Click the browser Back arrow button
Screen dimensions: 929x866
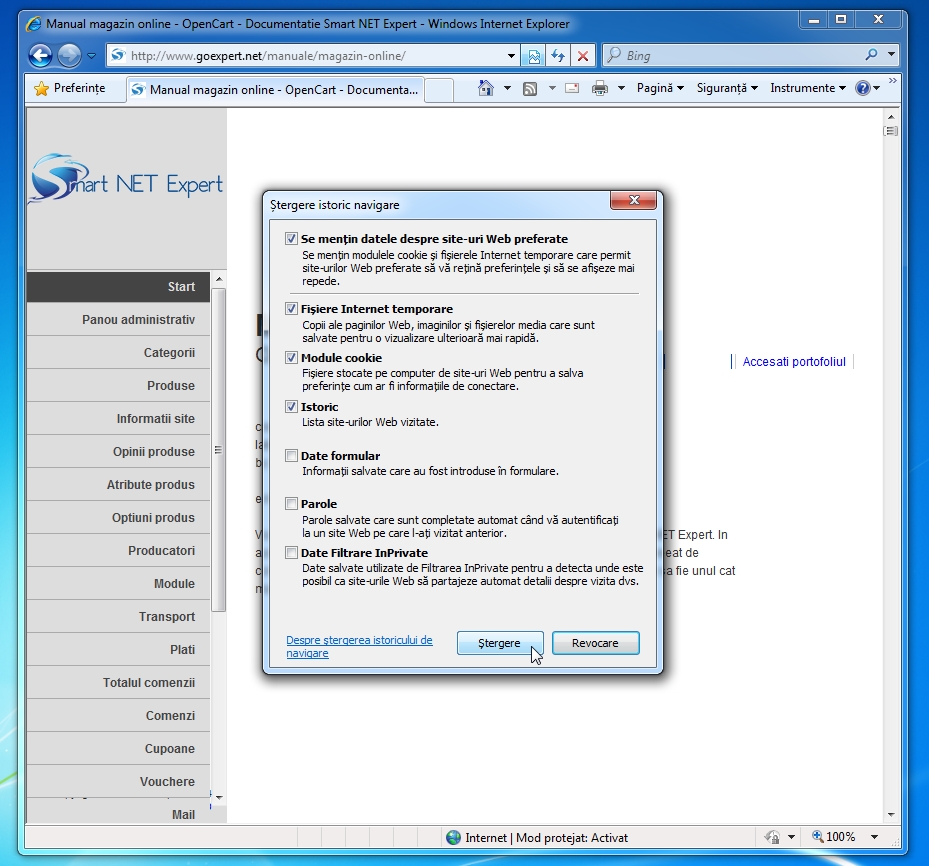[x=41, y=56]
